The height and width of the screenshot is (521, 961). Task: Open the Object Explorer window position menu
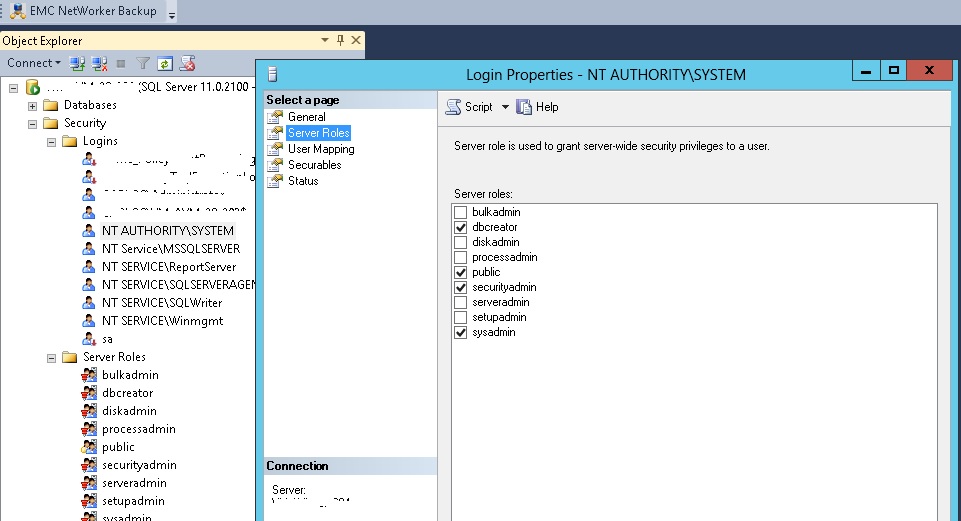(325, 40)
